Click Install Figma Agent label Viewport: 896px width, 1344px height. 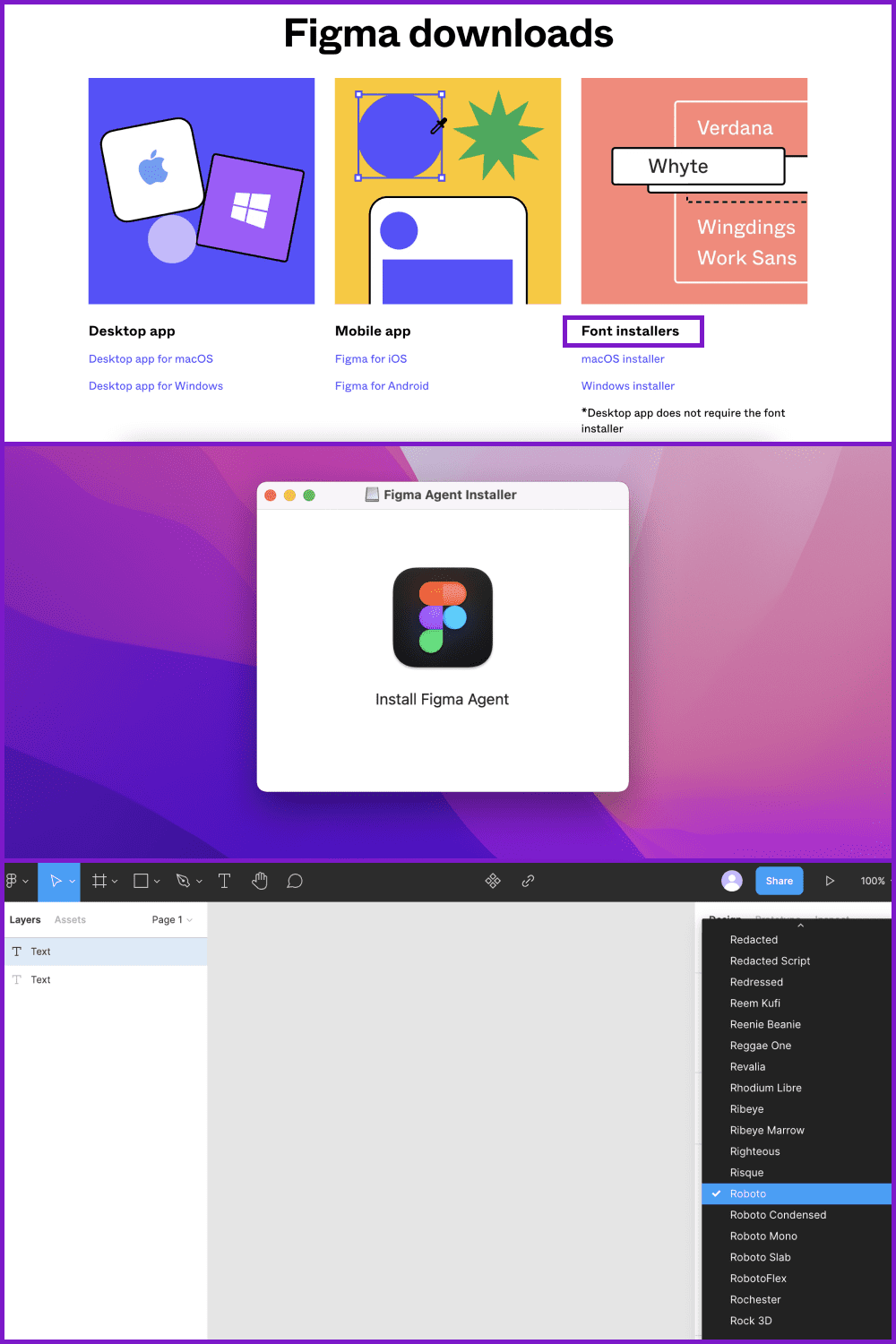click(442, 700)
